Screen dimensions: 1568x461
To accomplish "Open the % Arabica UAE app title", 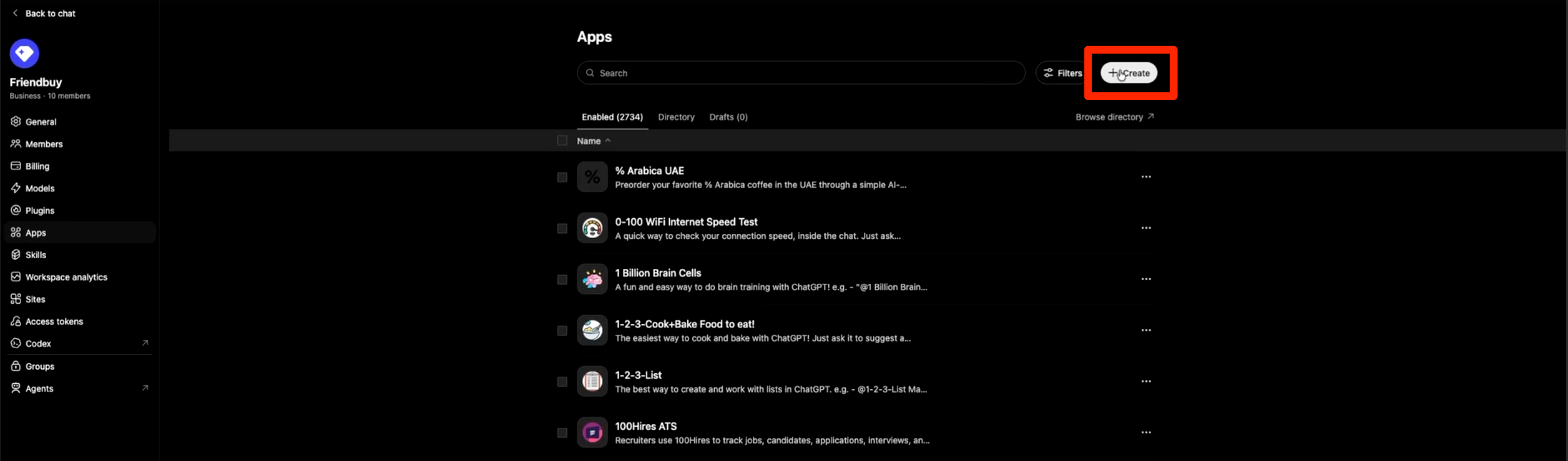I will pos(649,171).
